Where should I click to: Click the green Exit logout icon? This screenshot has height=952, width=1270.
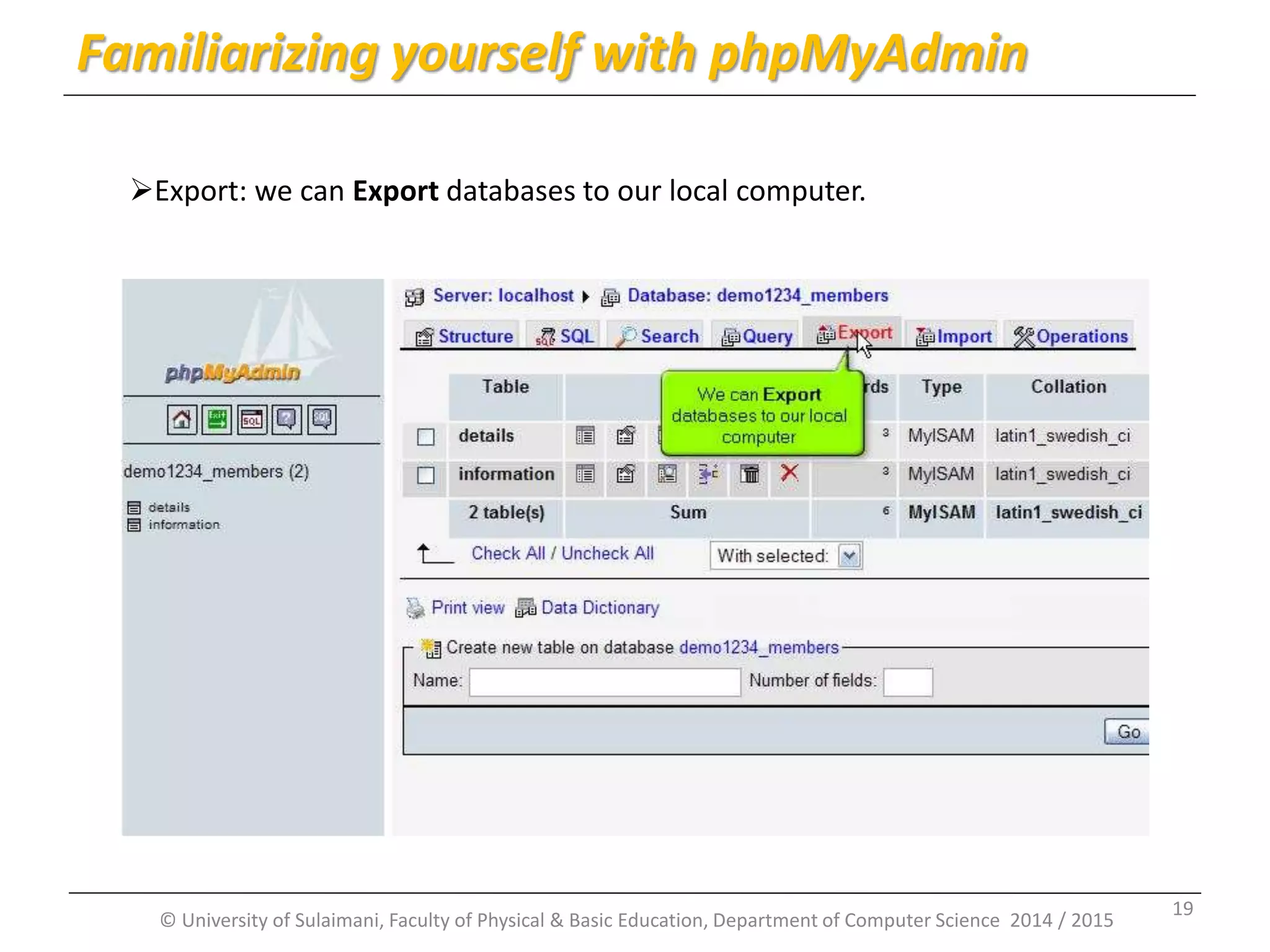point(217,420)
